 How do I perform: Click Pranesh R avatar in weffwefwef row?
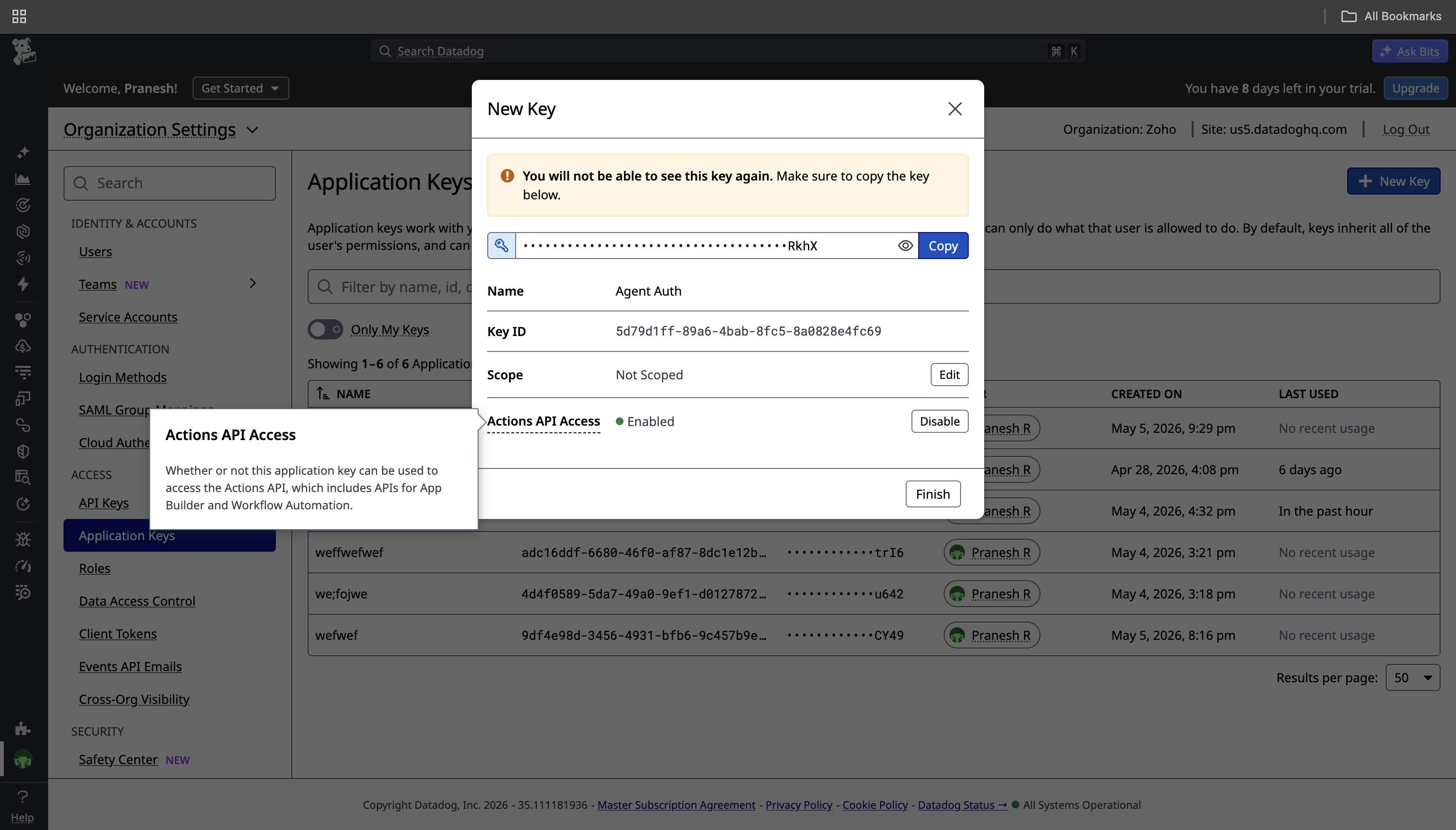click(957, 552)
